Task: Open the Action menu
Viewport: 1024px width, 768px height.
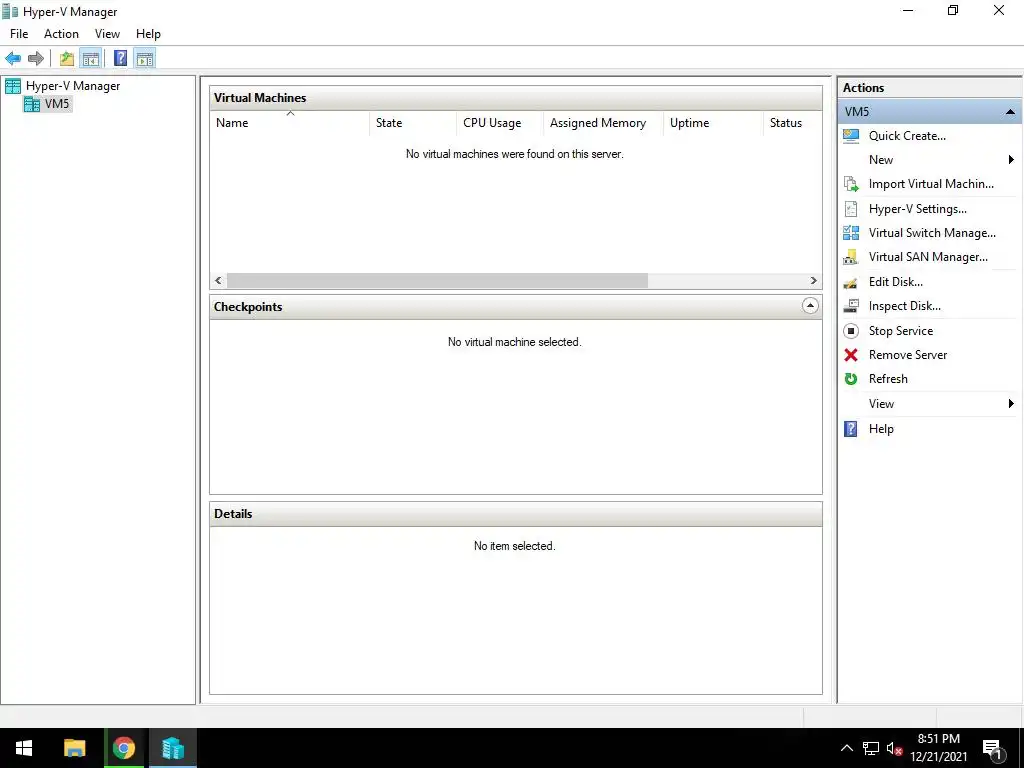Action: click(x=61, y=34)
